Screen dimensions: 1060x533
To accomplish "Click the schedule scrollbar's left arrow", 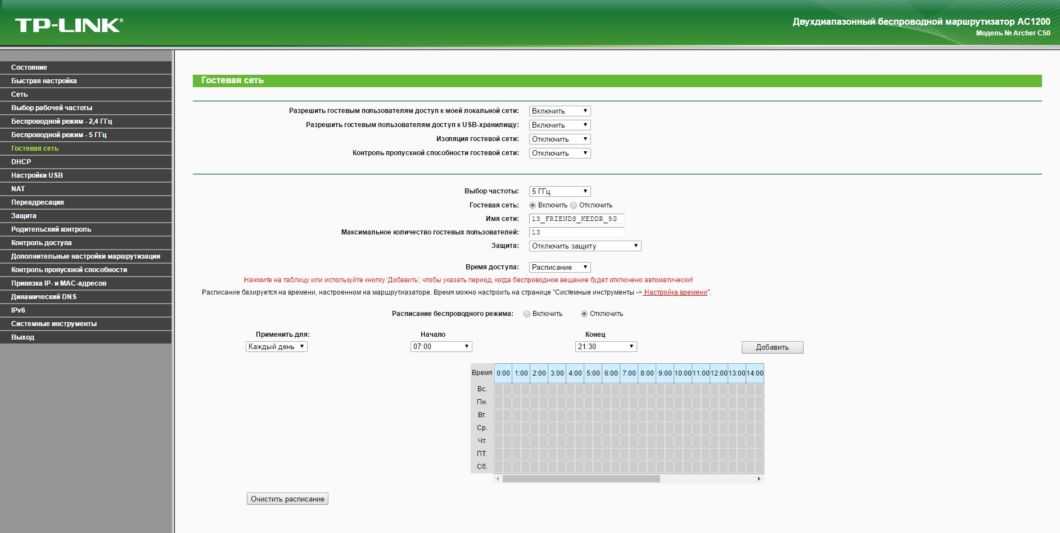I will point(498,479).
